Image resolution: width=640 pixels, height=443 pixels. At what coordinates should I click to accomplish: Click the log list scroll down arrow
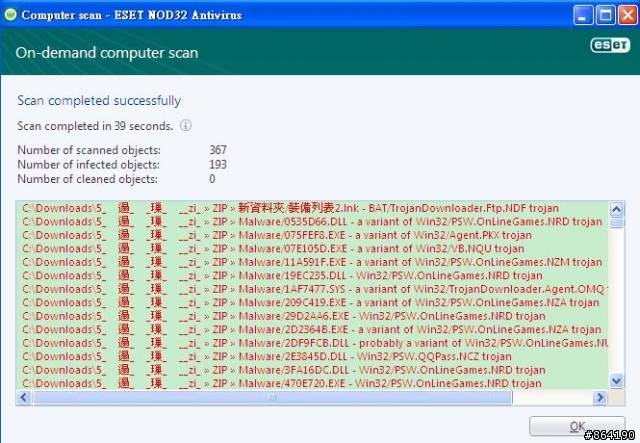616,381
